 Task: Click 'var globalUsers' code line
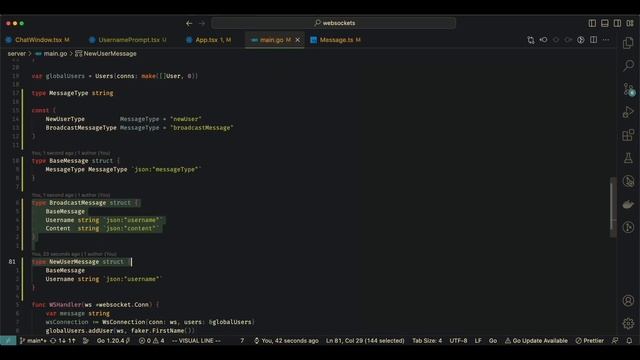115,76
